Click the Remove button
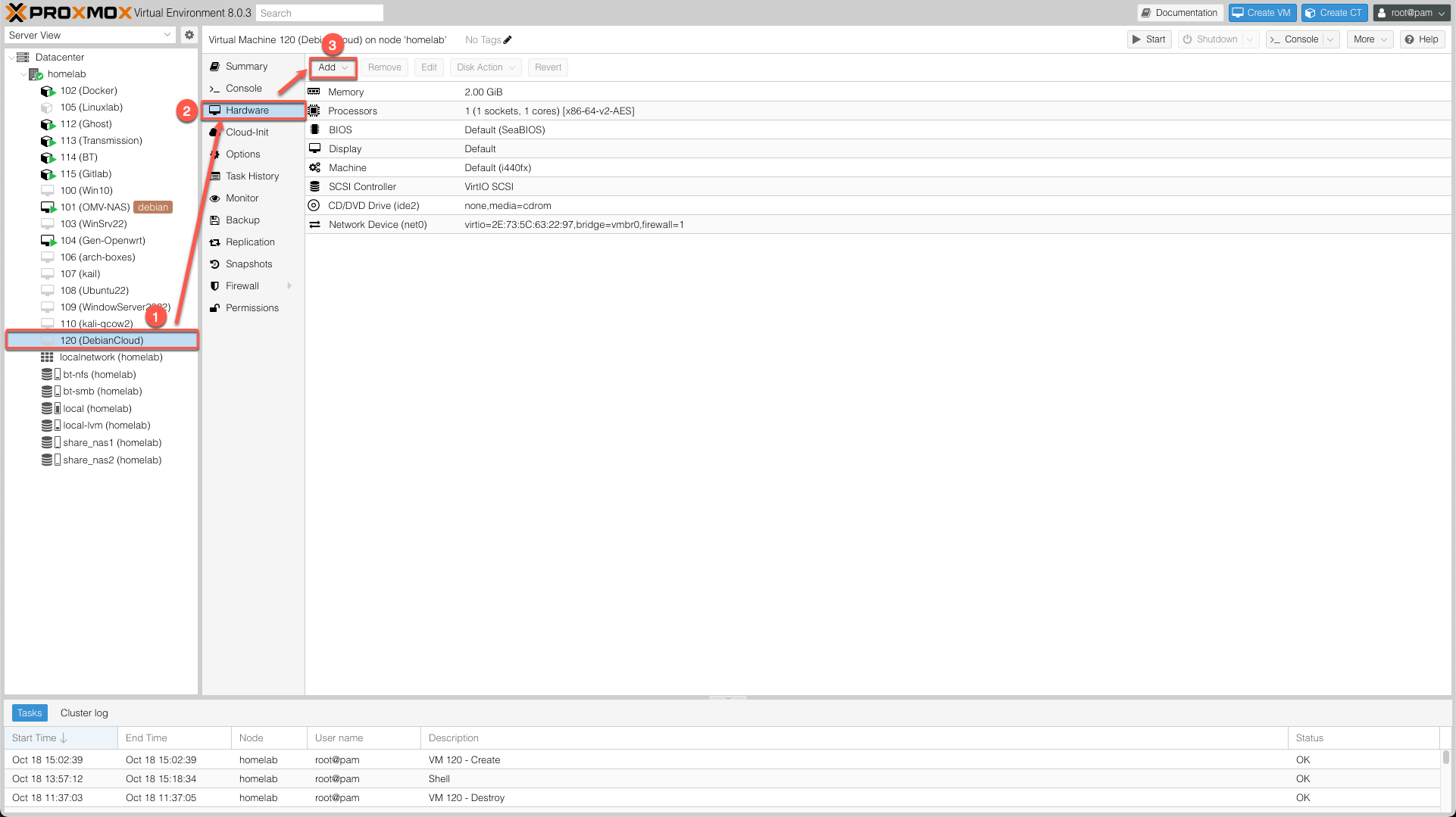 tap(384, 67)
